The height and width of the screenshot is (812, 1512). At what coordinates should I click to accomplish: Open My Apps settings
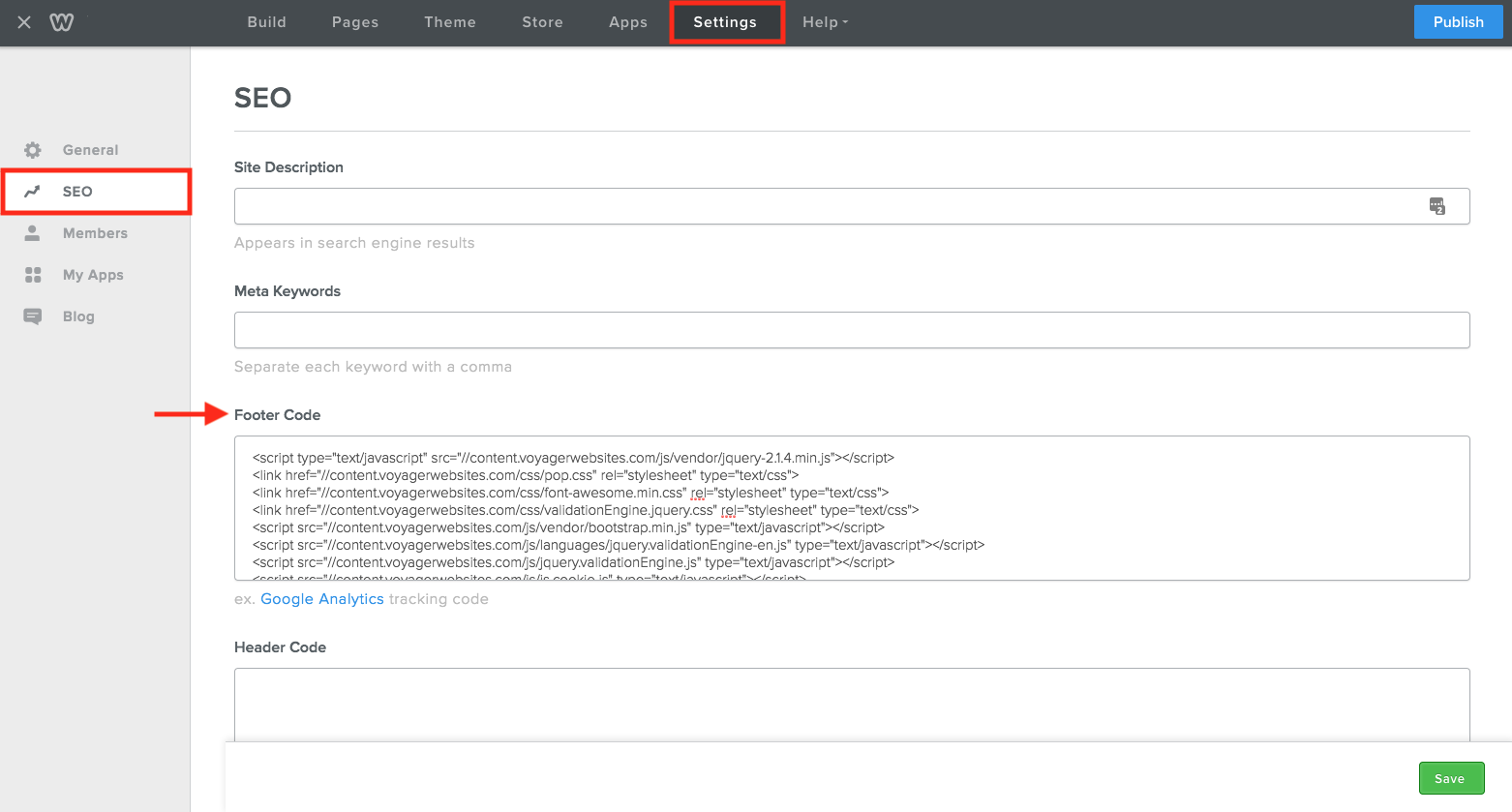[x=95, y=275]
